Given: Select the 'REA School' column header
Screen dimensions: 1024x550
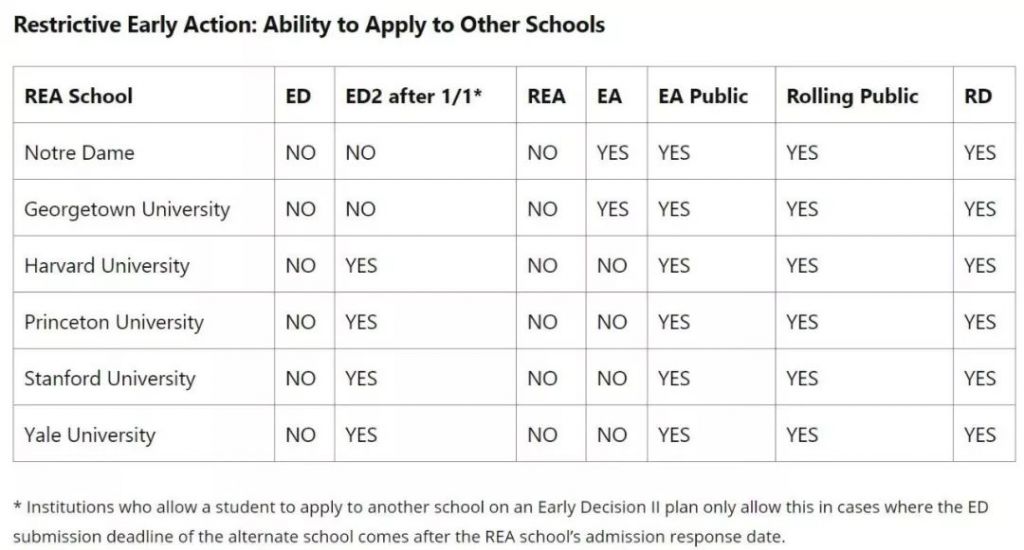Looking at the screenshot, I should [x=79, y=96].
